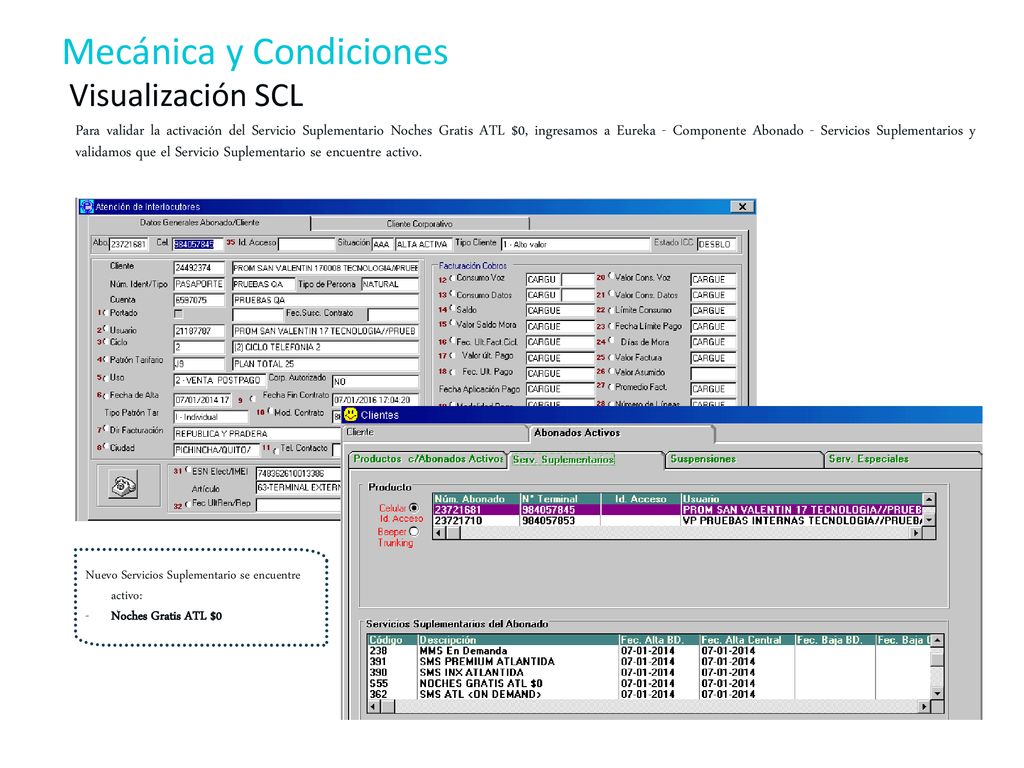Open the Abonados Activos tab
This screenshot has height=768, width=1024.
coord(620,433)
